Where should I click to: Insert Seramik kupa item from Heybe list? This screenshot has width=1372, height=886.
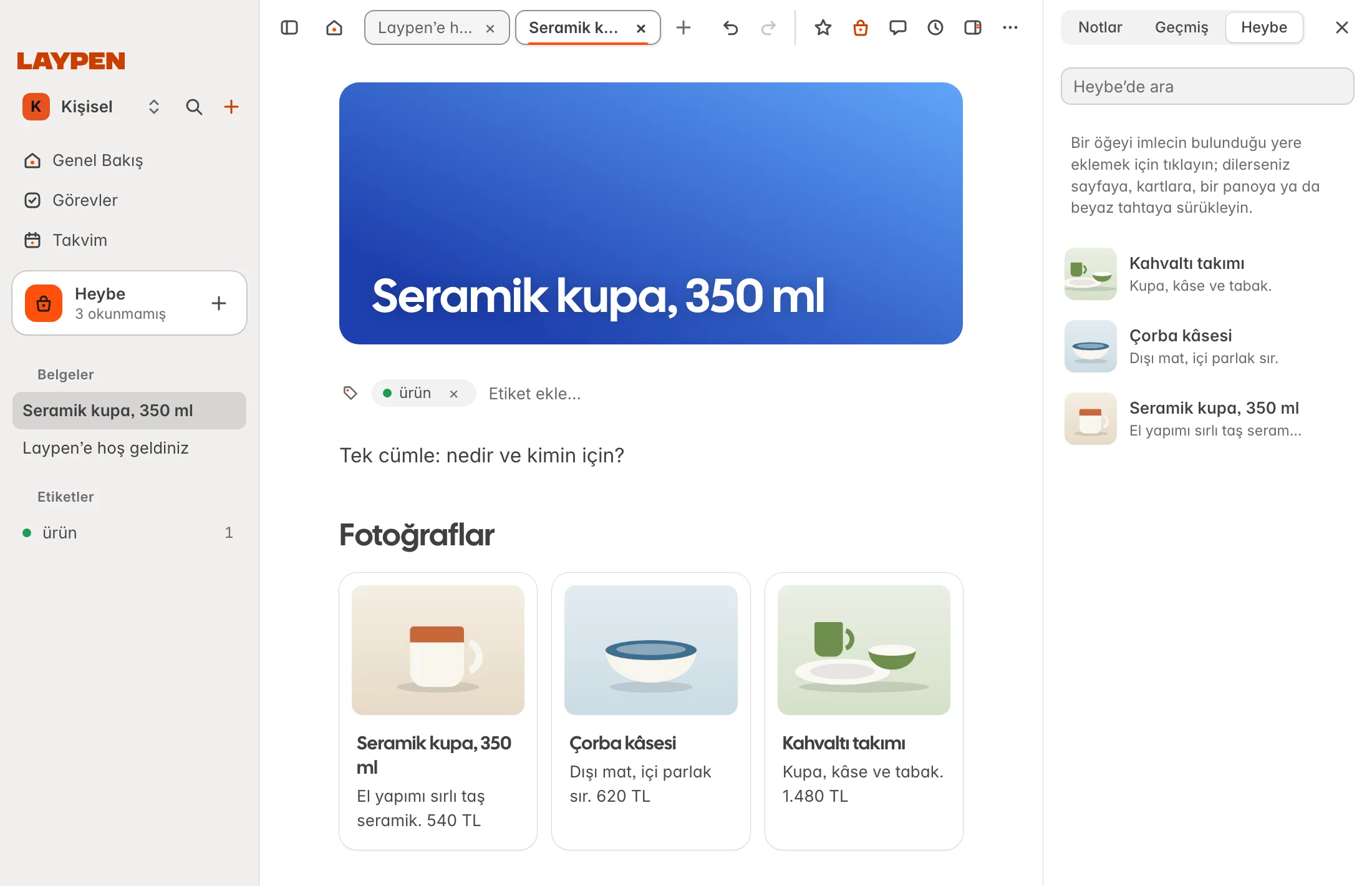[x=1207, y=419]
